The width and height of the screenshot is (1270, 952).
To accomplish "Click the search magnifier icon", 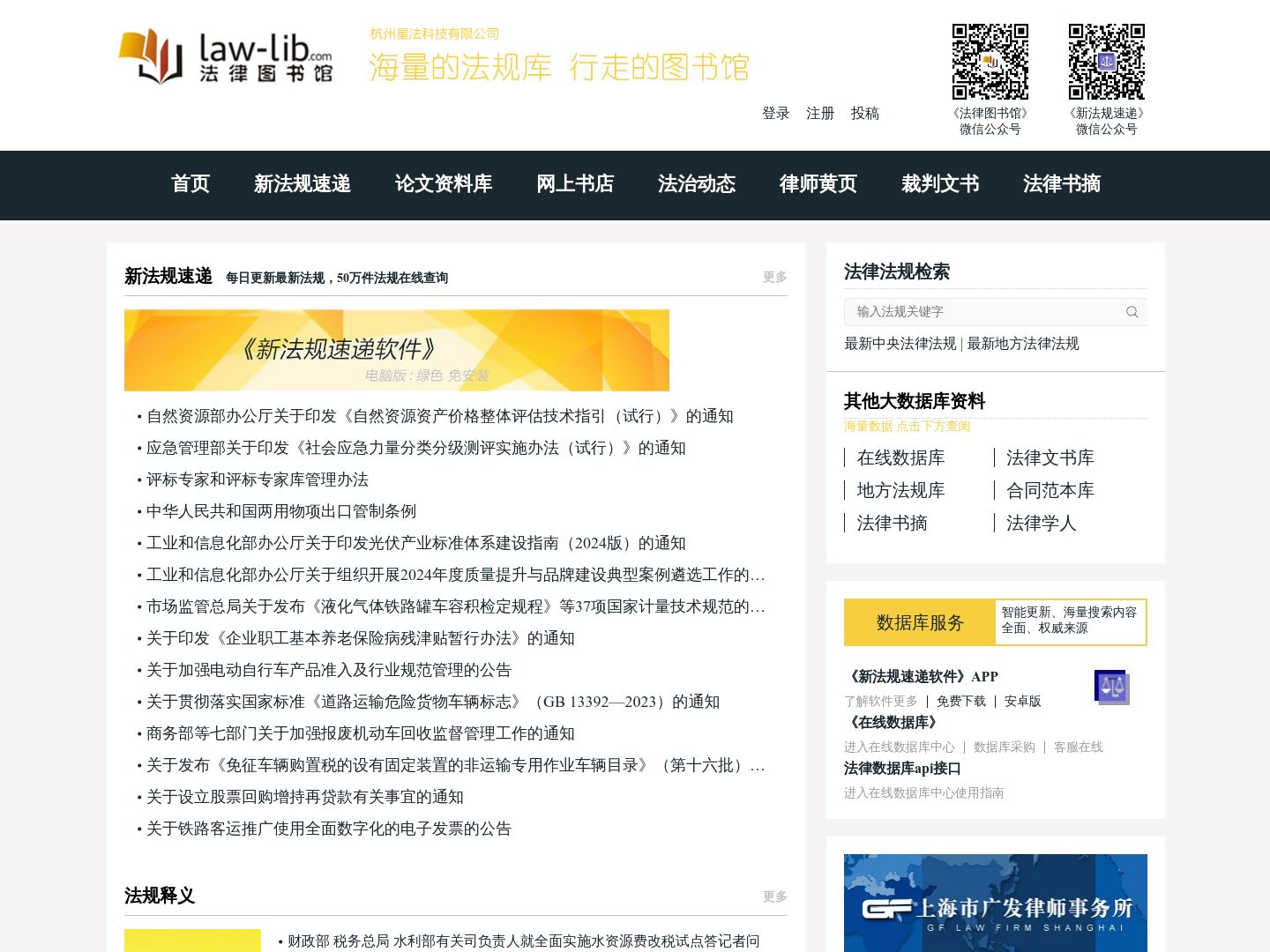I will [1132, 312].
